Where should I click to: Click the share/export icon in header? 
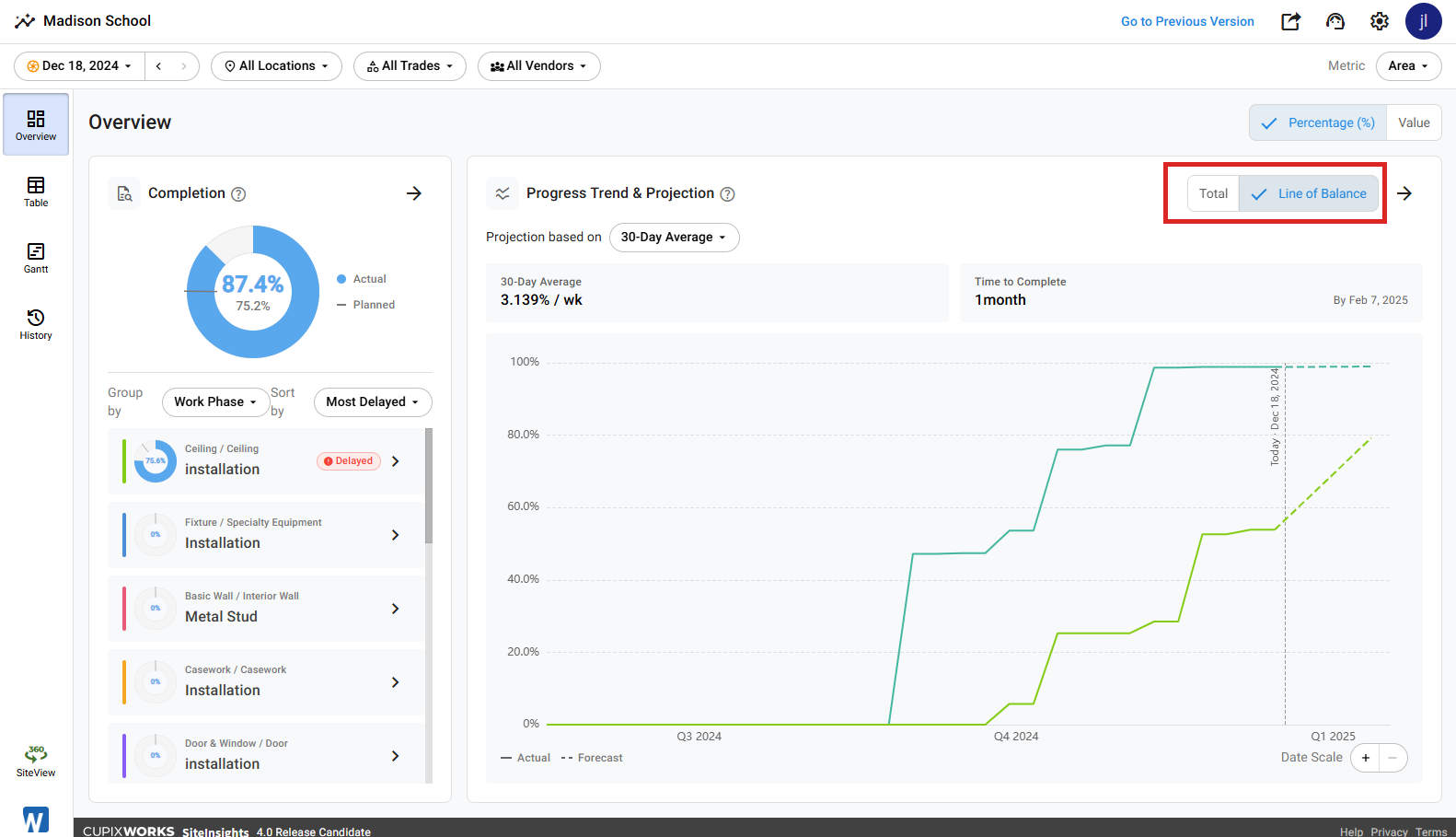[x=1291, y=21]
